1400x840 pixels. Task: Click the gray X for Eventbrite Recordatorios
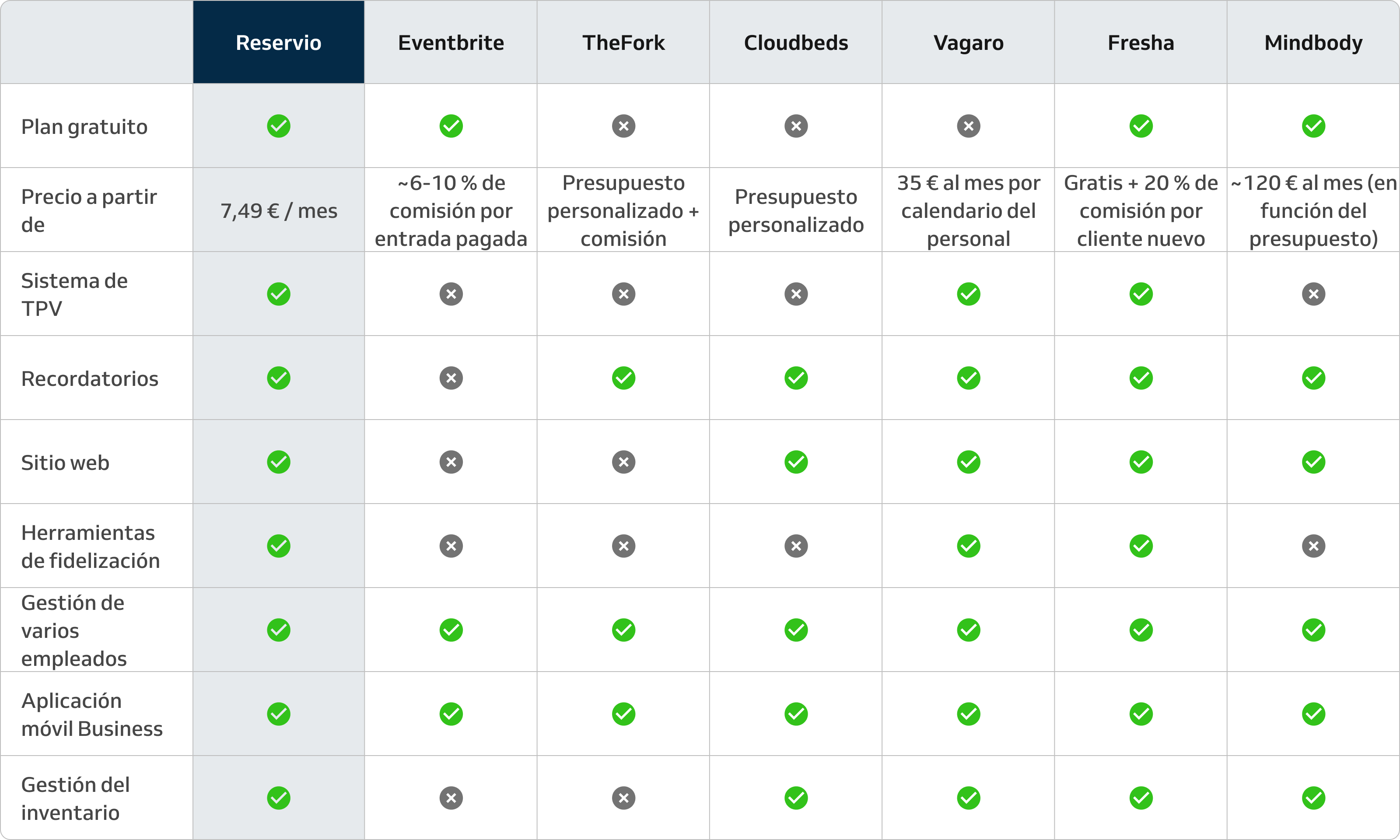[x=451, y=378]
